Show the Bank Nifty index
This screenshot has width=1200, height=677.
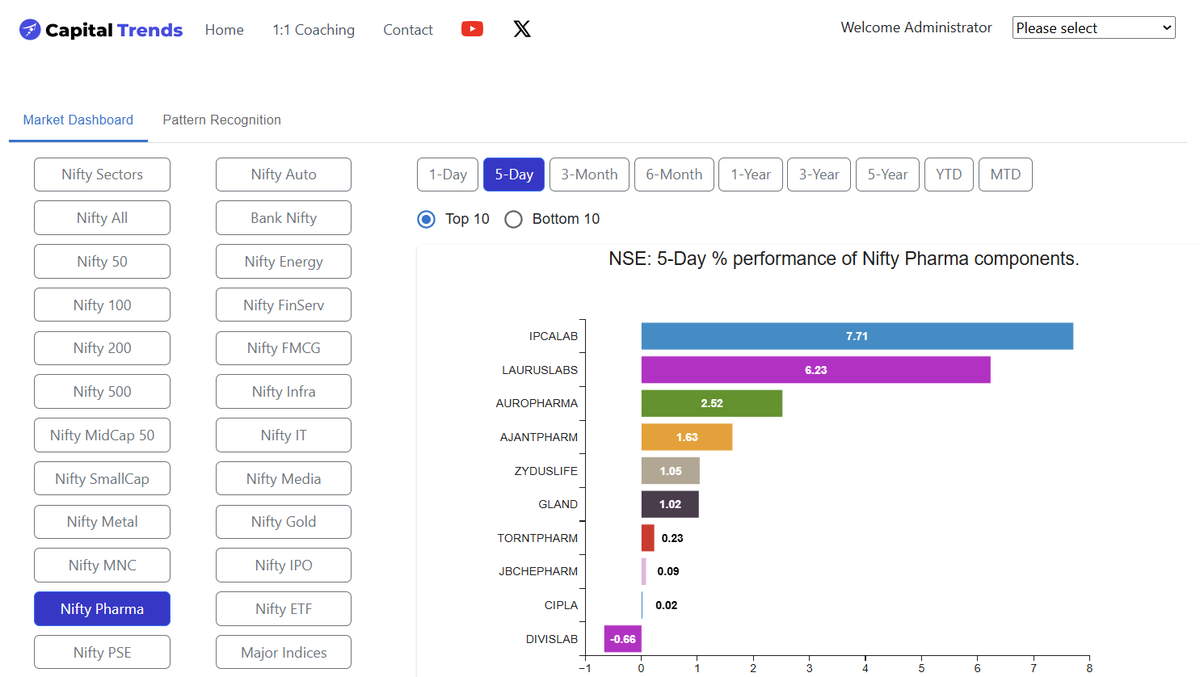[x=283, y=218]
